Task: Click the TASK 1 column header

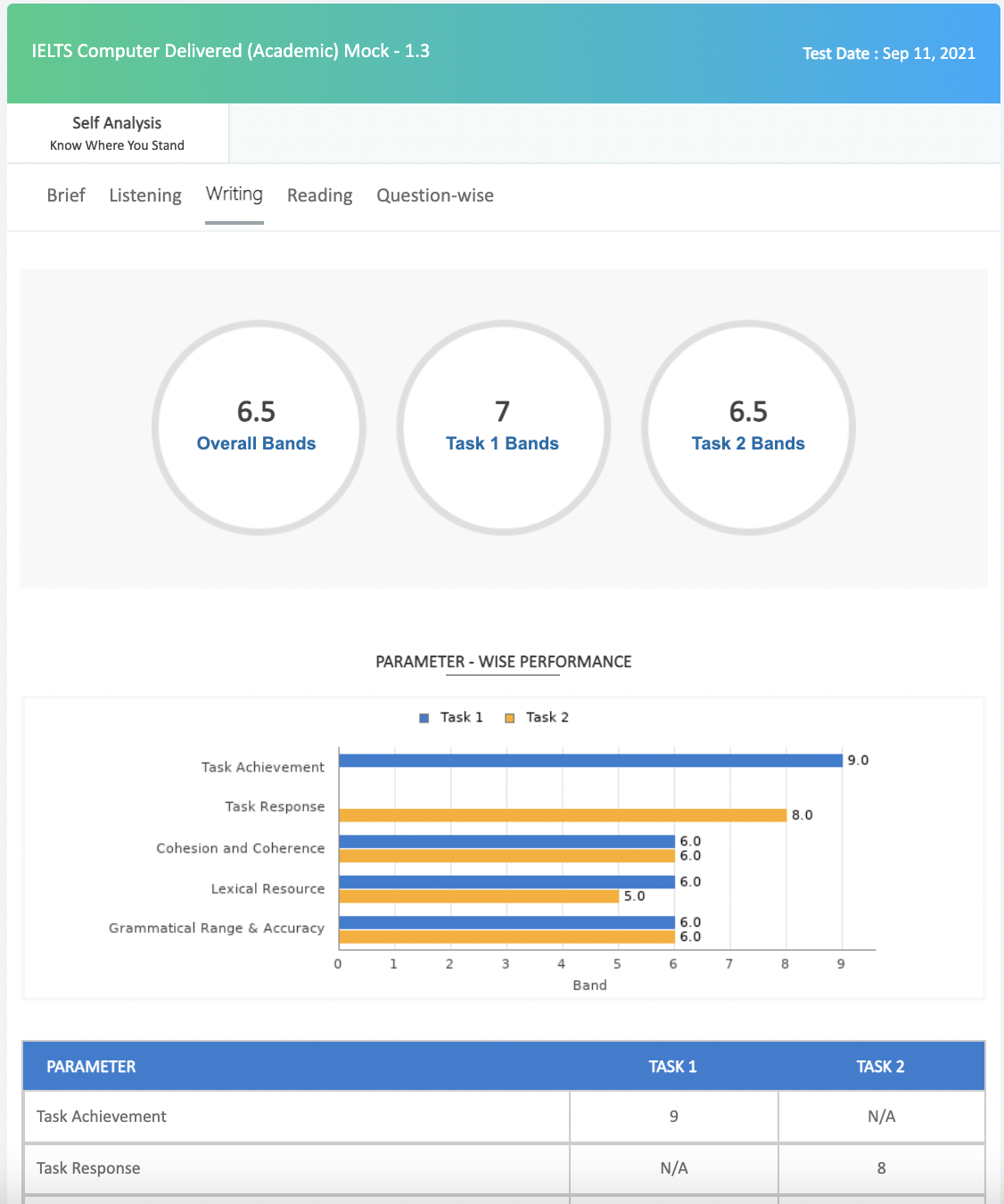Action: click(673, 1067)
